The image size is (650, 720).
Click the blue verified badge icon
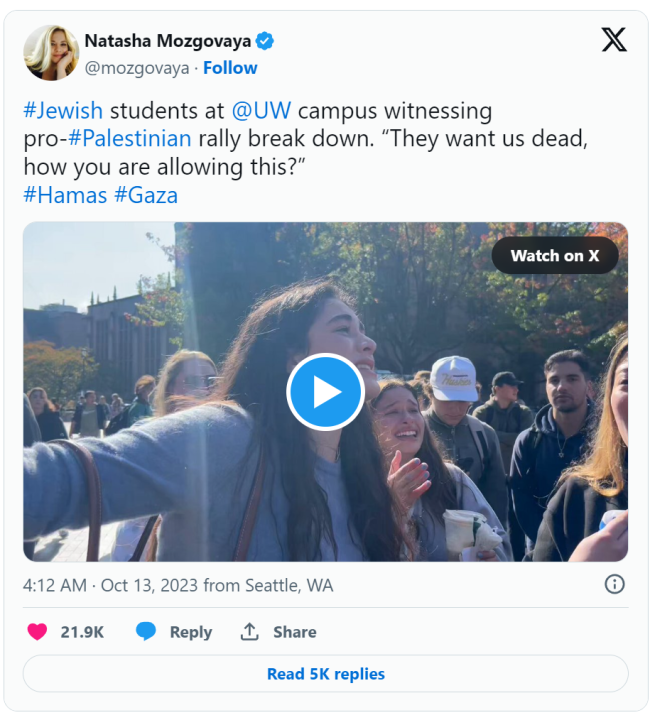click(265, 41)
